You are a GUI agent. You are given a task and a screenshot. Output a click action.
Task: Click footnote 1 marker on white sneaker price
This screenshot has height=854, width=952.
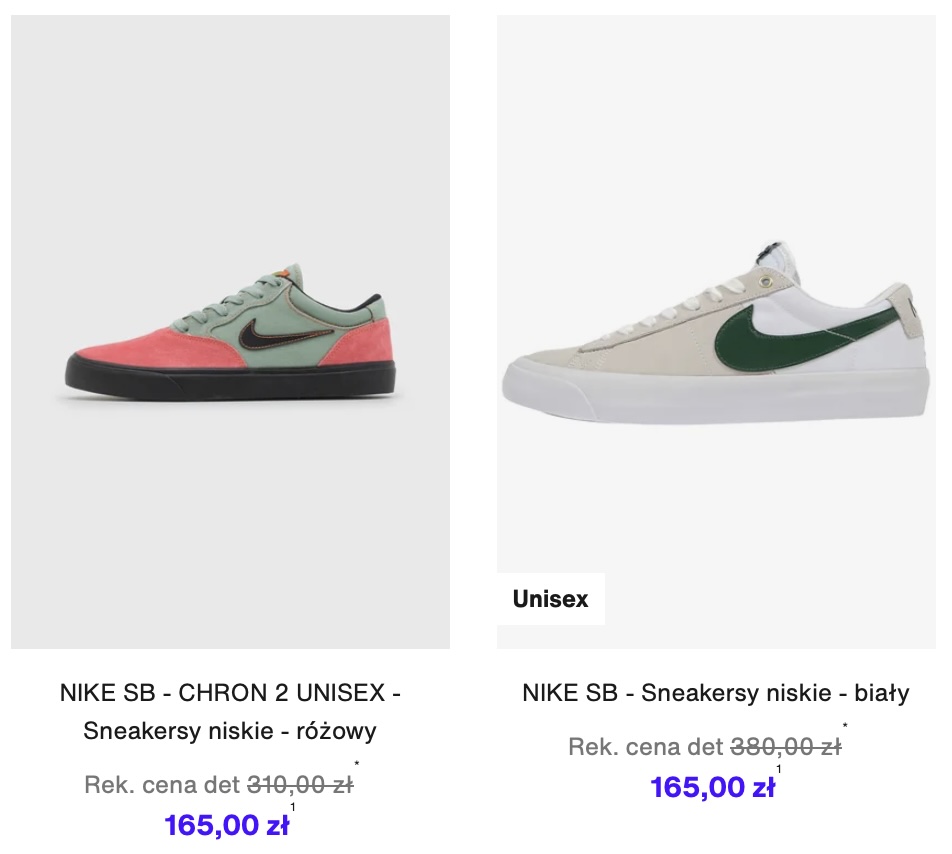[779, 769]
